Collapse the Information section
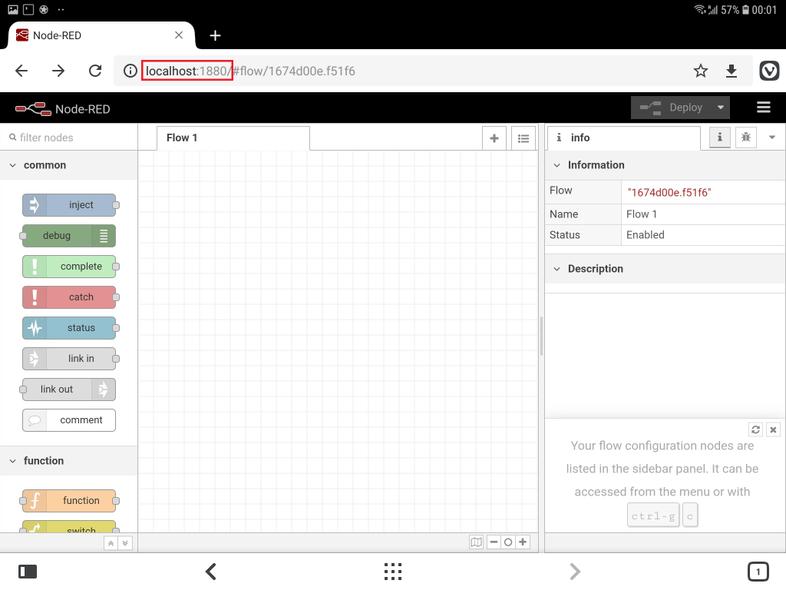Screen dimensions: 786x590 pos(557,165)
